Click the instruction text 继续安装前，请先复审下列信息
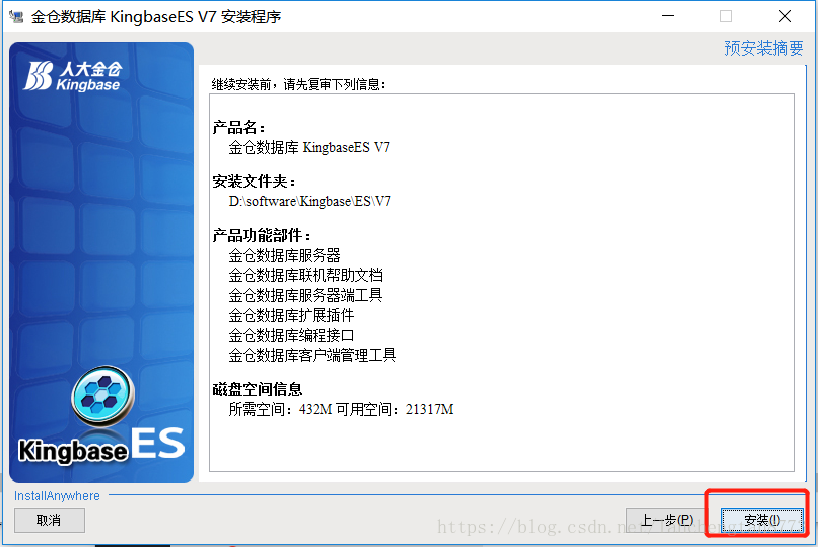 point(298,84)
